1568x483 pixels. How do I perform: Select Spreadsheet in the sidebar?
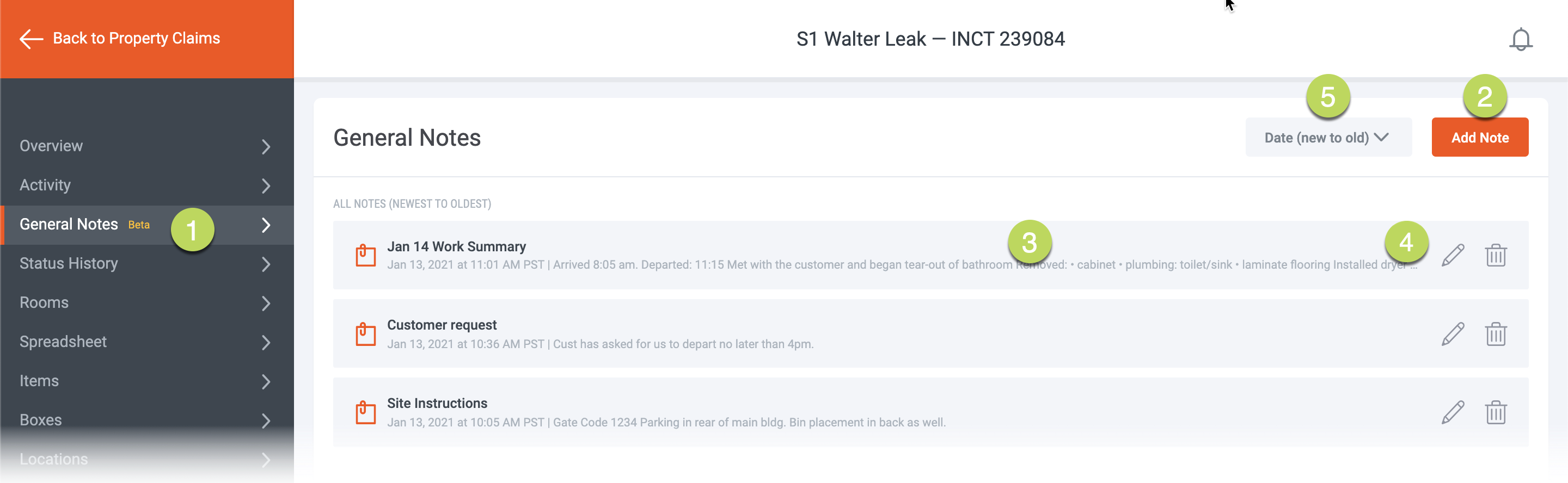(x=63, y=342)
